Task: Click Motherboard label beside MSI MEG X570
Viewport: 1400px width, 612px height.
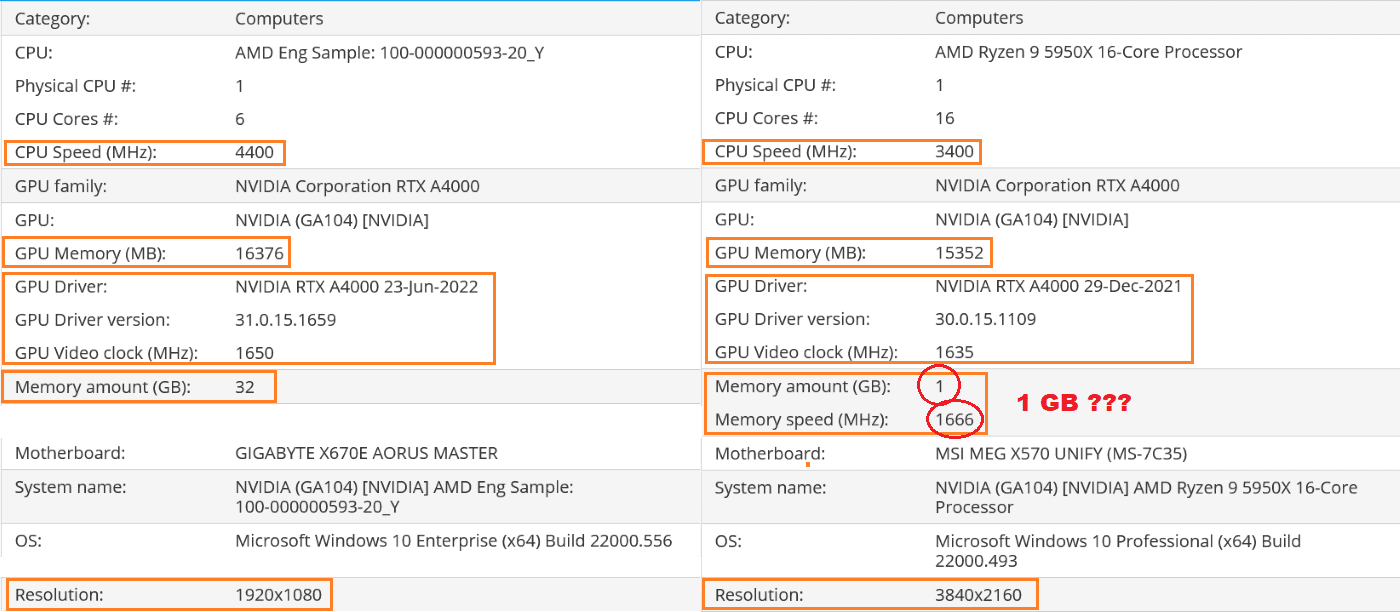Action: point(770,454)
